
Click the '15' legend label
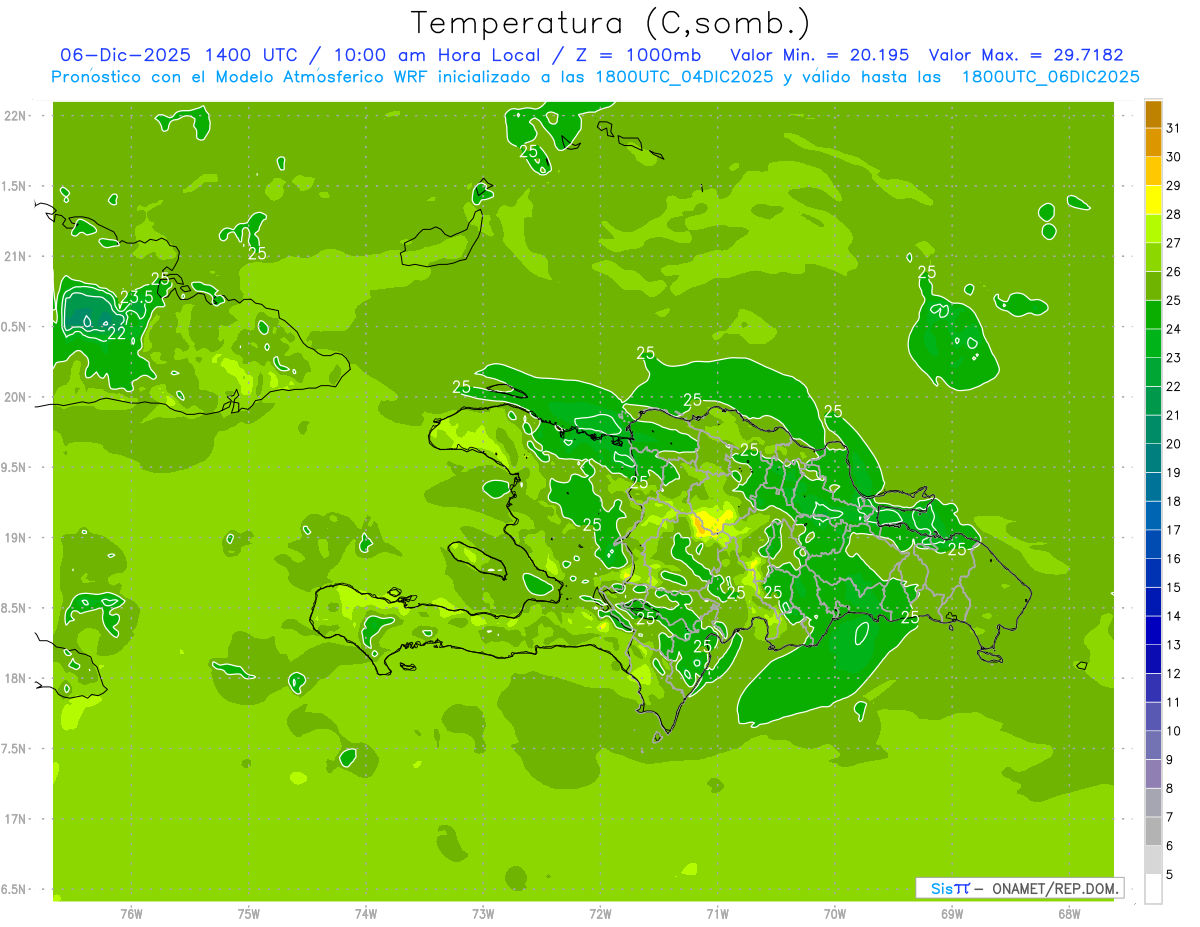[x=1174, y=588]
